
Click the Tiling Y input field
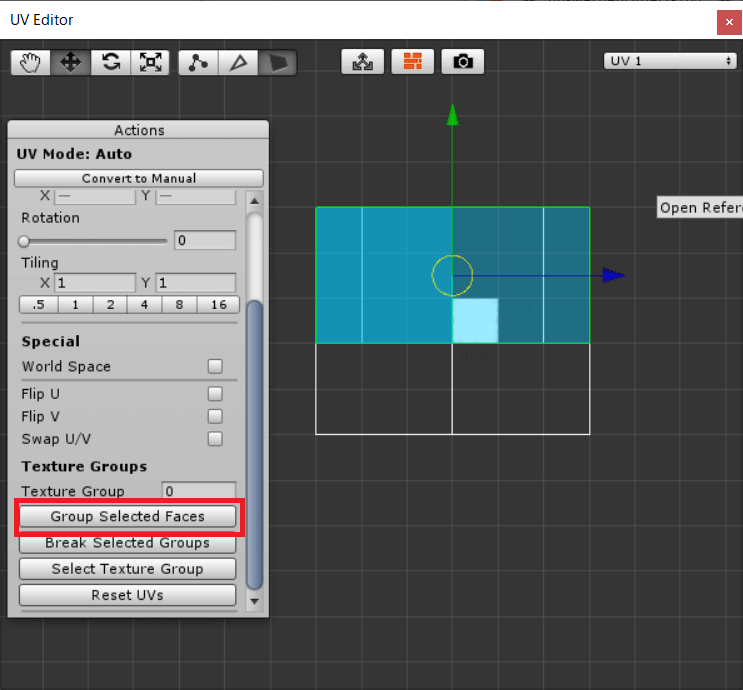[x=196, y=283]
